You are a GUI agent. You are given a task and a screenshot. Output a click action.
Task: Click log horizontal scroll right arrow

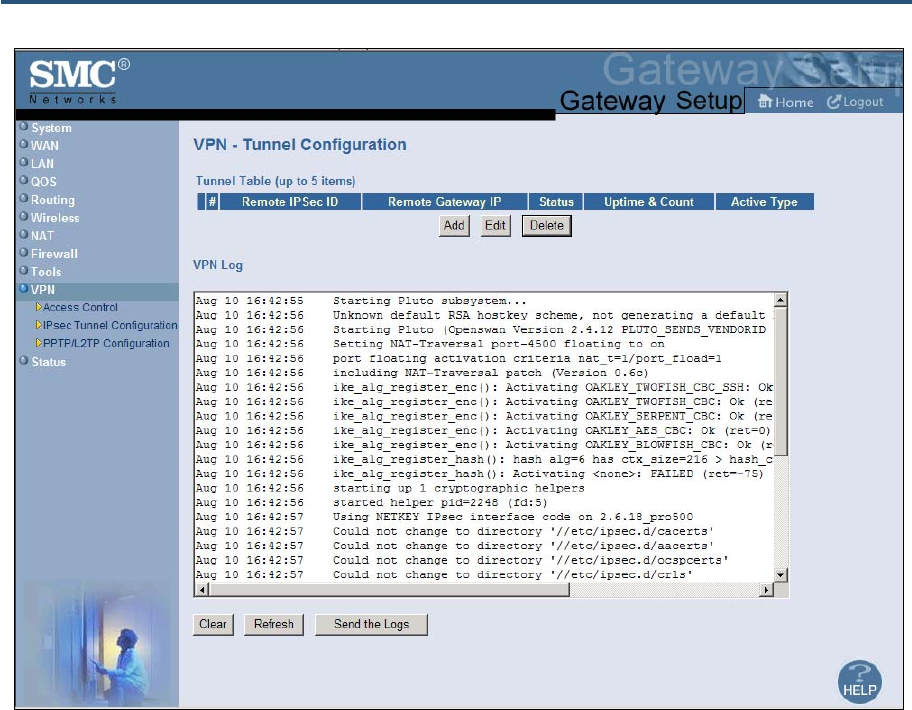767,590
